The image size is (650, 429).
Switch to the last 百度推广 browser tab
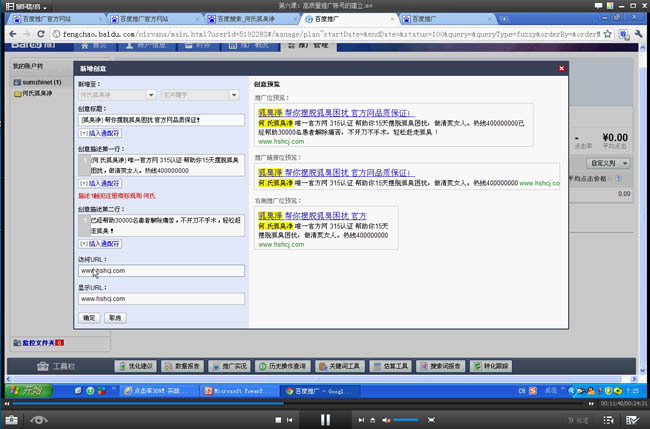tap(448, 19)
